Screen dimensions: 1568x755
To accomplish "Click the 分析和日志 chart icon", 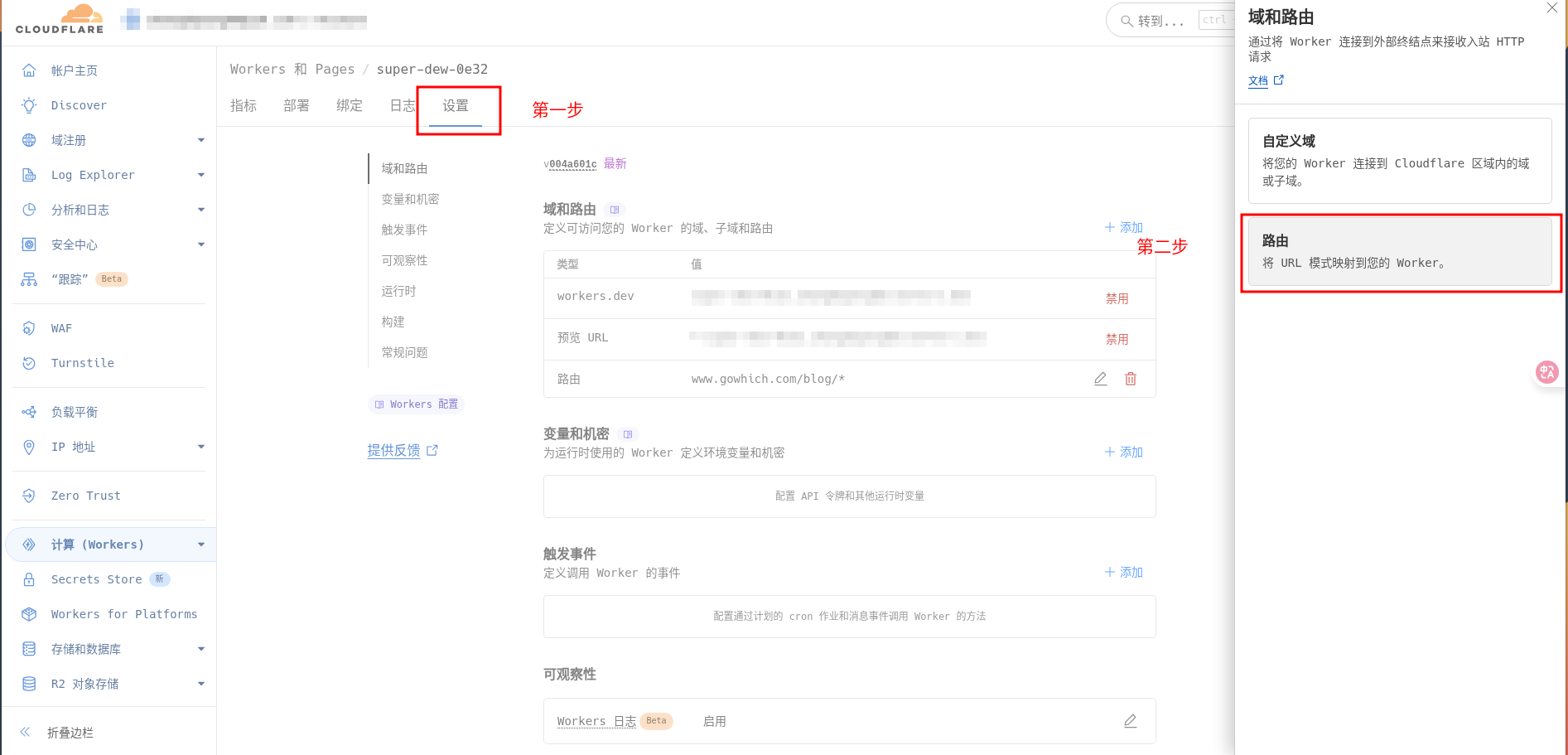I will [x=29, y=210].
